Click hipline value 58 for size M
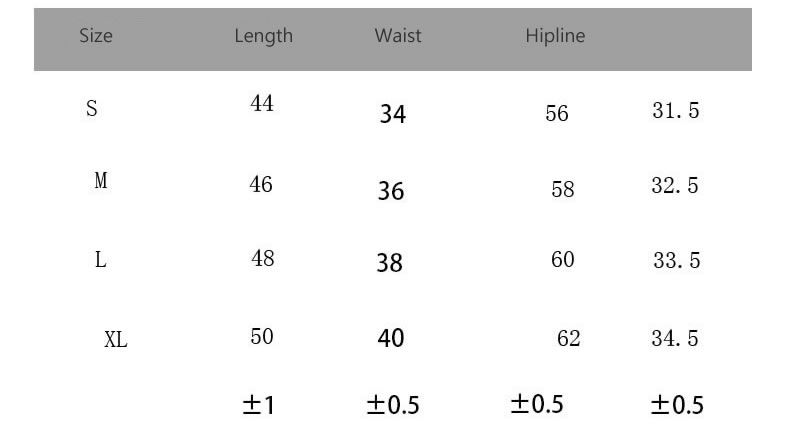The height and width of the screenshot is (431, 800). [x=563, y=189]
